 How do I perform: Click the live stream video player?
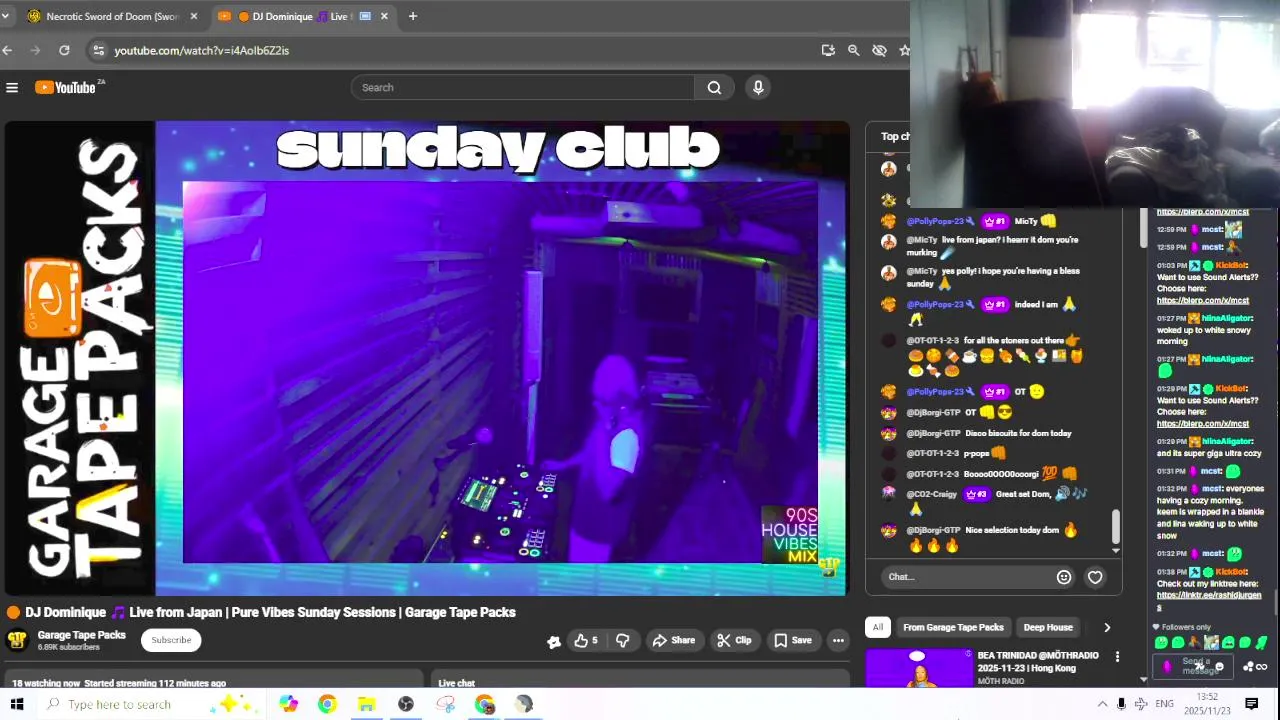pyautogui.click(x=427, y=358)
